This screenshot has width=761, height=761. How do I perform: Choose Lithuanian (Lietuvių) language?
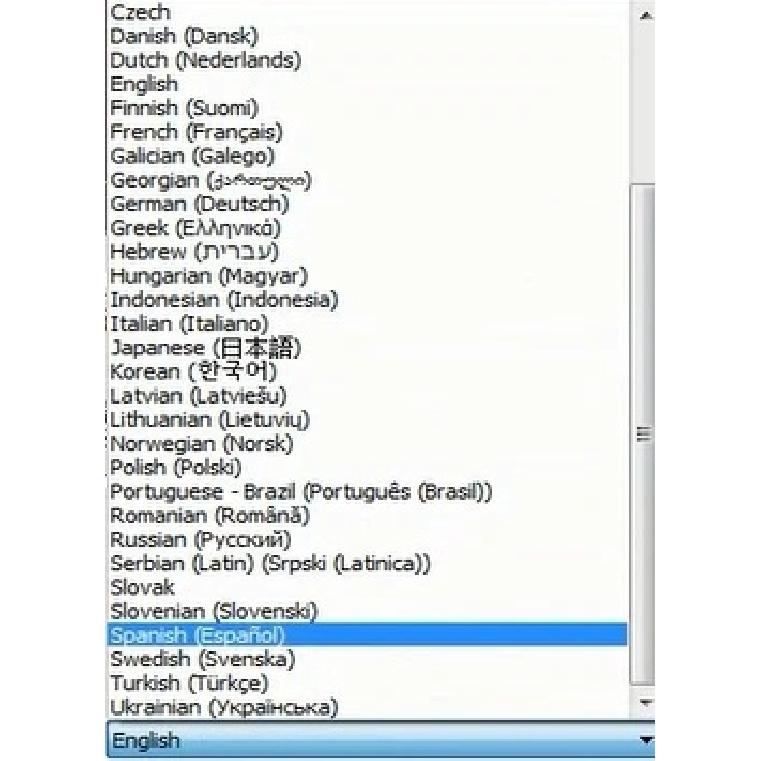pos(367,420)
